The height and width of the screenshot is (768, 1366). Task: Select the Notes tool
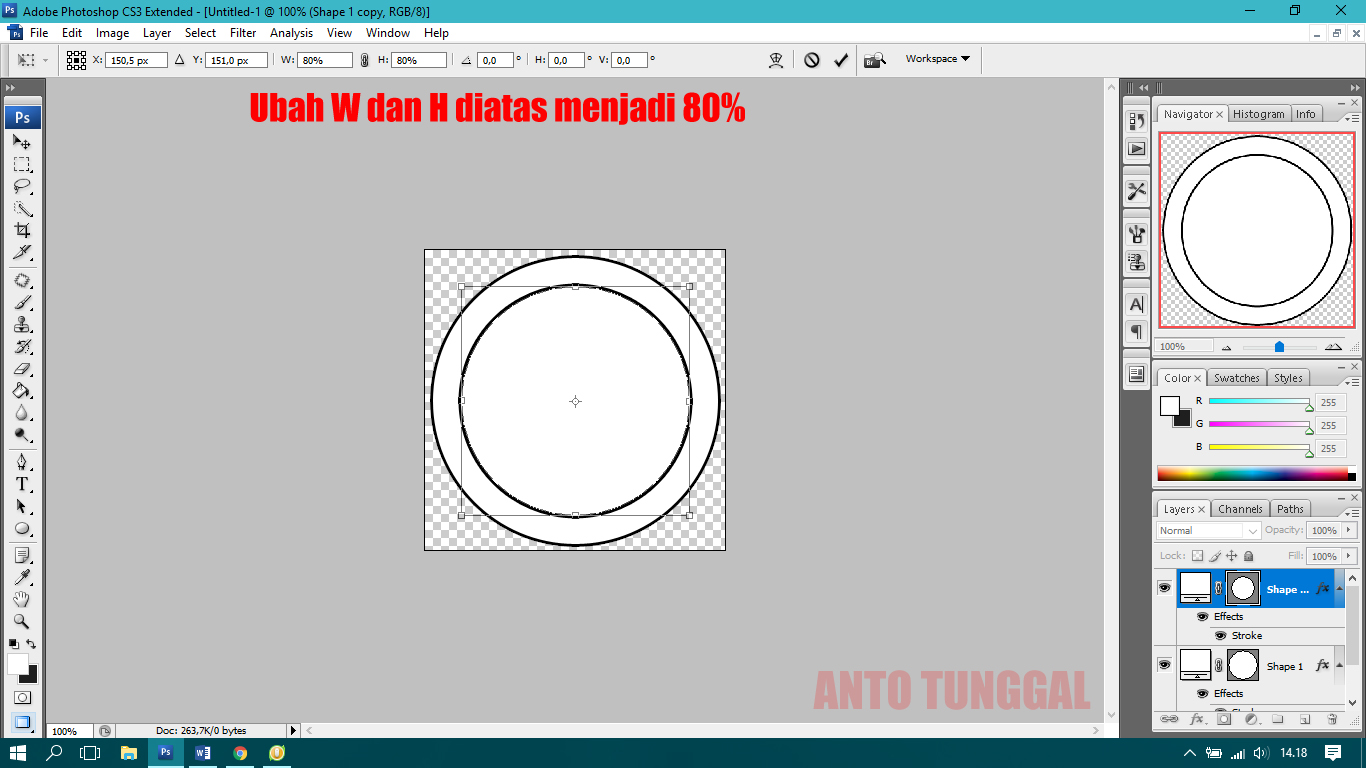click(22, 555)
